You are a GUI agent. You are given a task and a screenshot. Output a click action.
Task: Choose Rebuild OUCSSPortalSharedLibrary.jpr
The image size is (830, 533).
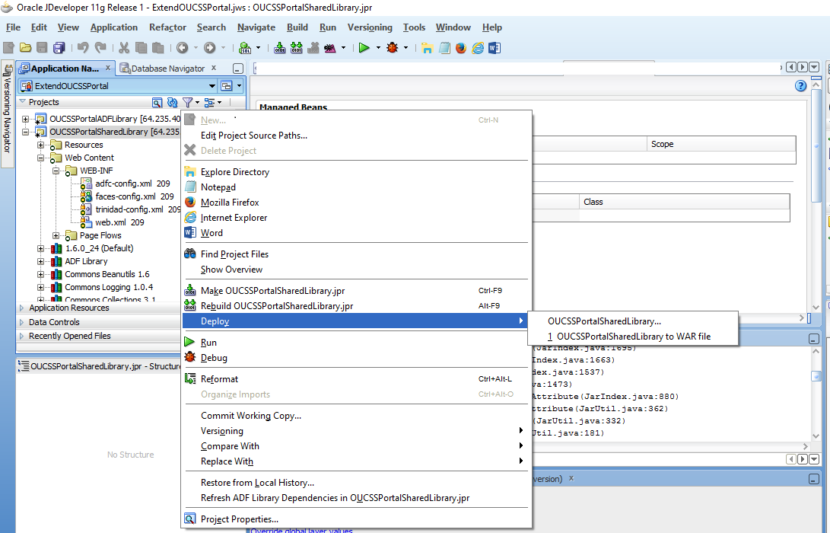coord(277,306)
